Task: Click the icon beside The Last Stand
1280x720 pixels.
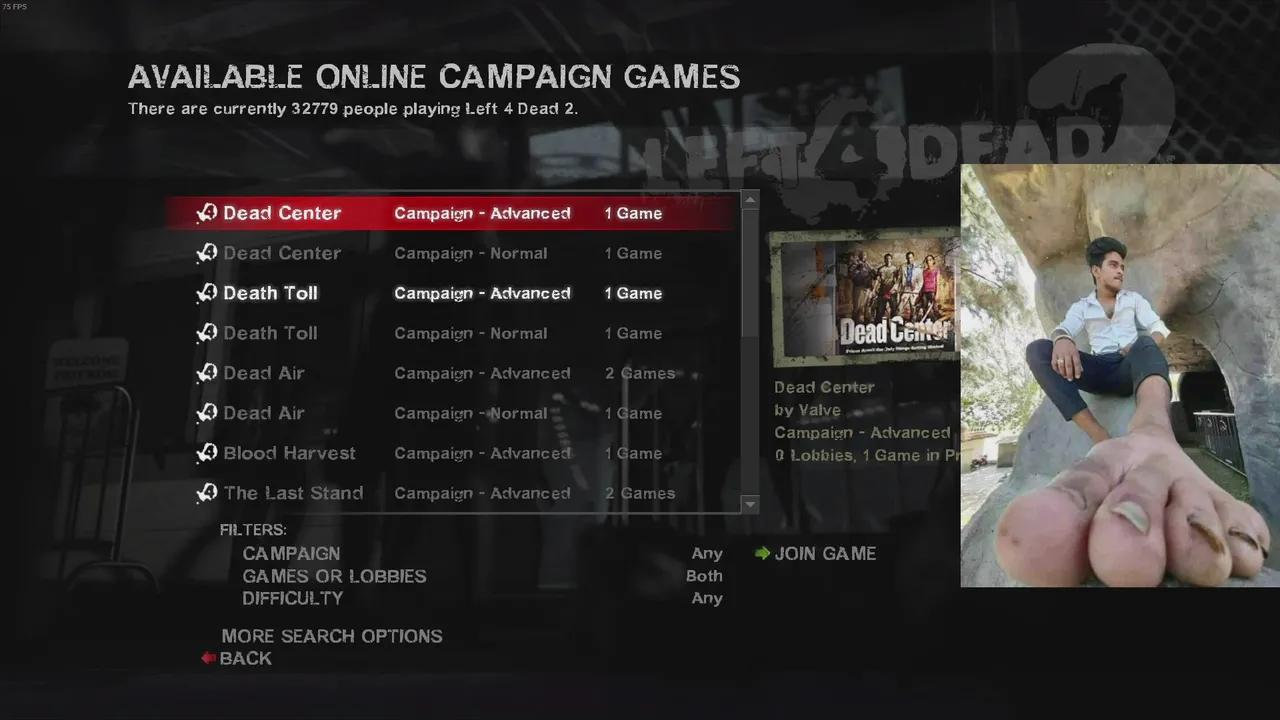Action: (x=207, y=493)
